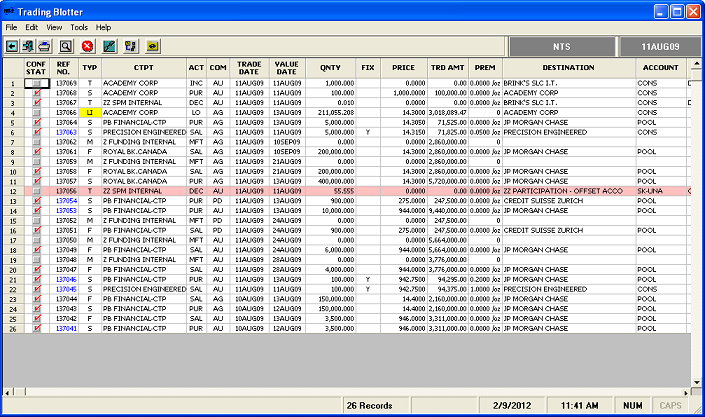Open blue reference number 137053
Screen dimensions: 705x417
click(66, 211)
